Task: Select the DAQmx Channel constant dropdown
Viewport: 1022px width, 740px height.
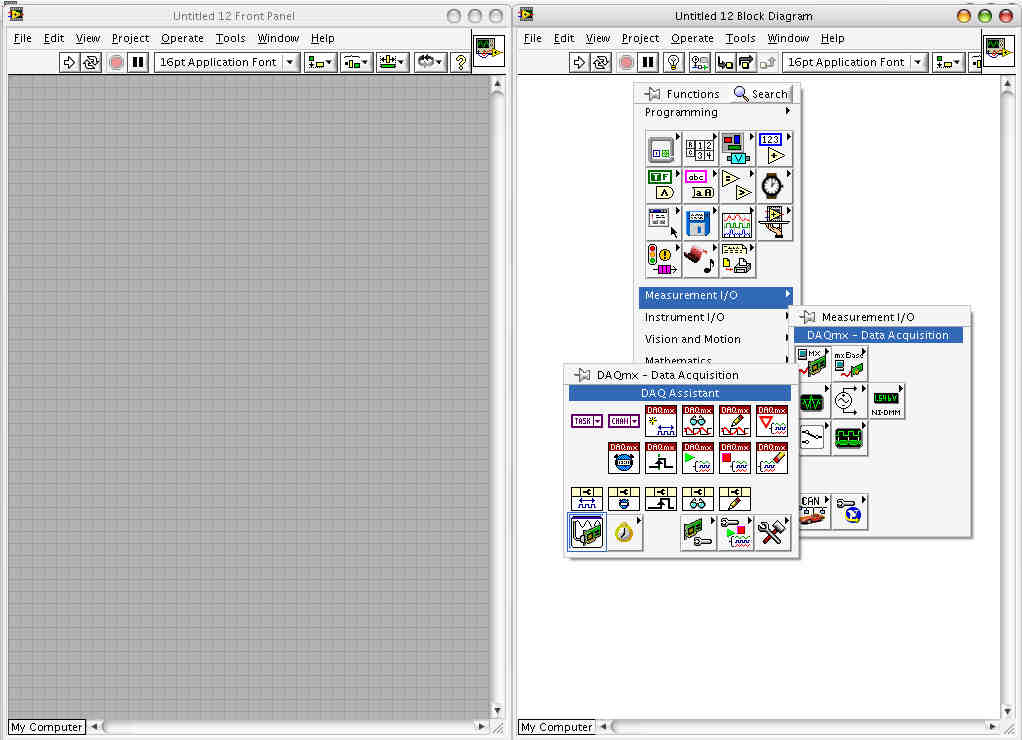Action: [624, 421]
